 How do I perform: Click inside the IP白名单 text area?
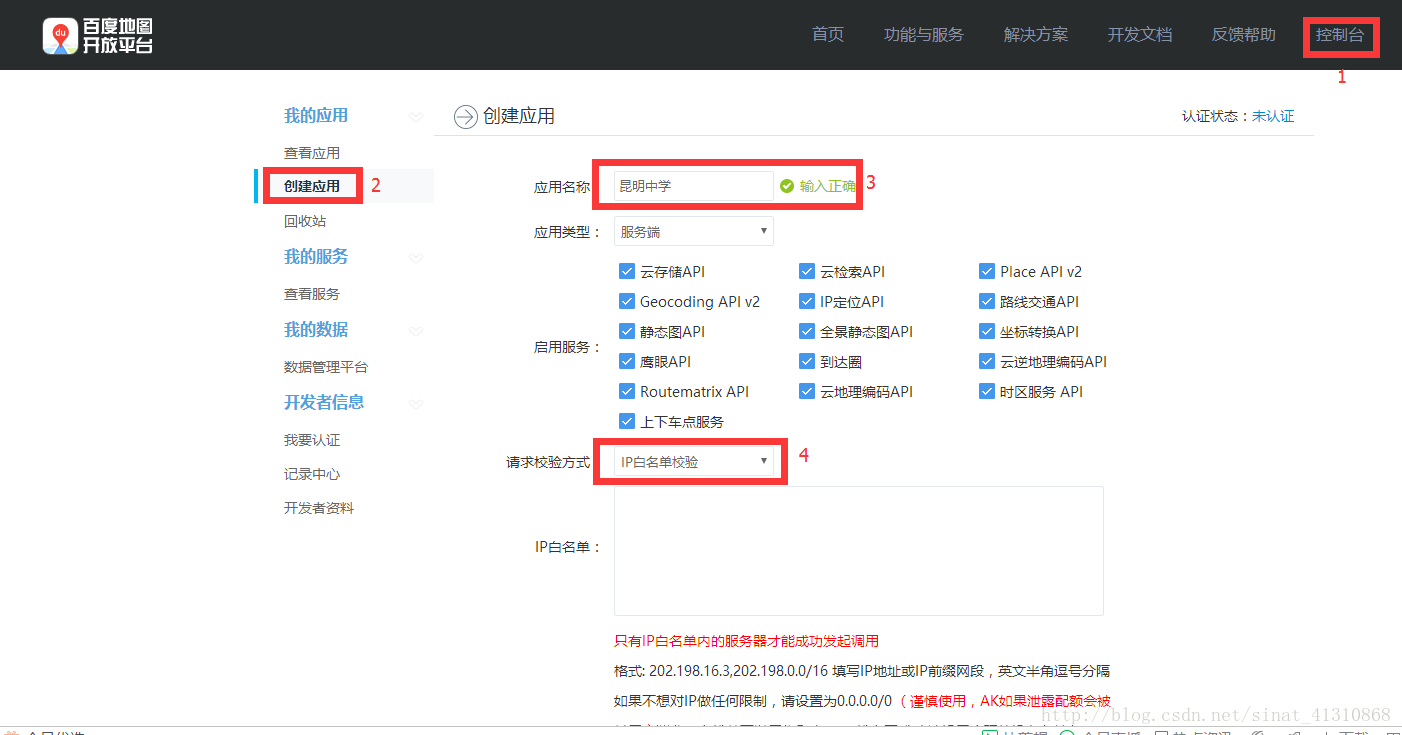tap(859, 551)
